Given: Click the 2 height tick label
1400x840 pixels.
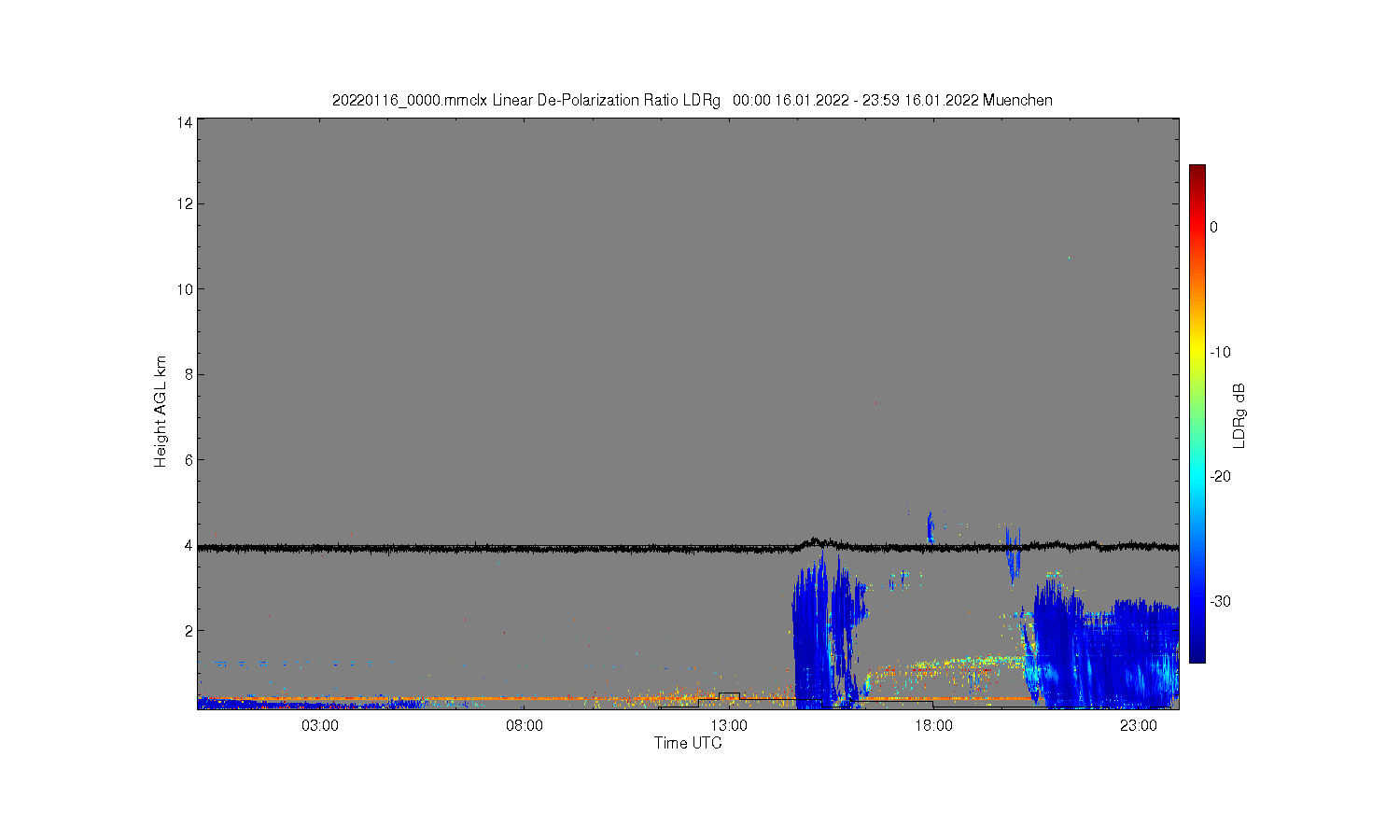Looking at the screenshot, I should [x=189, y=631].
